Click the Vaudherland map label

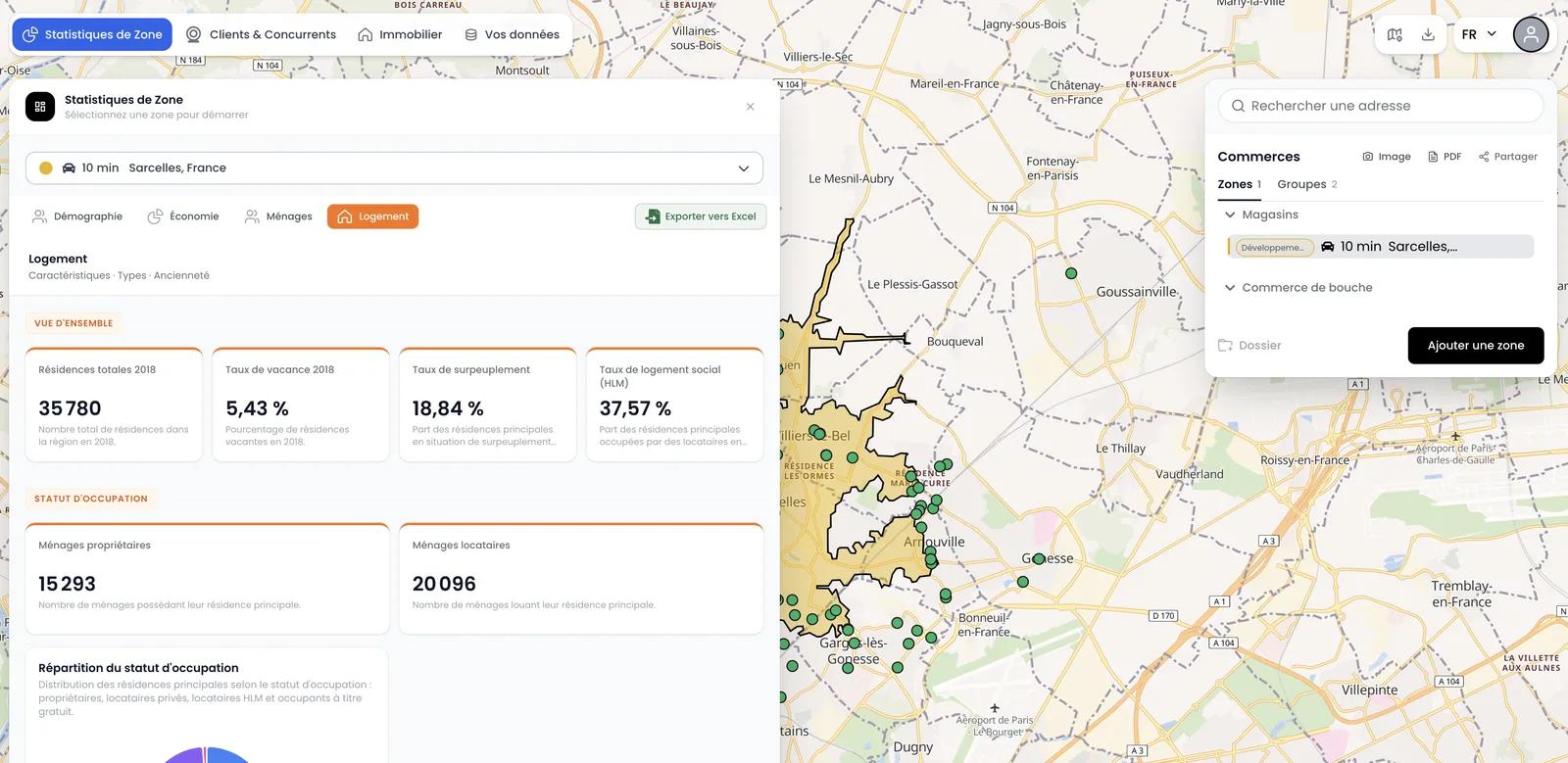coord(1190,474)
